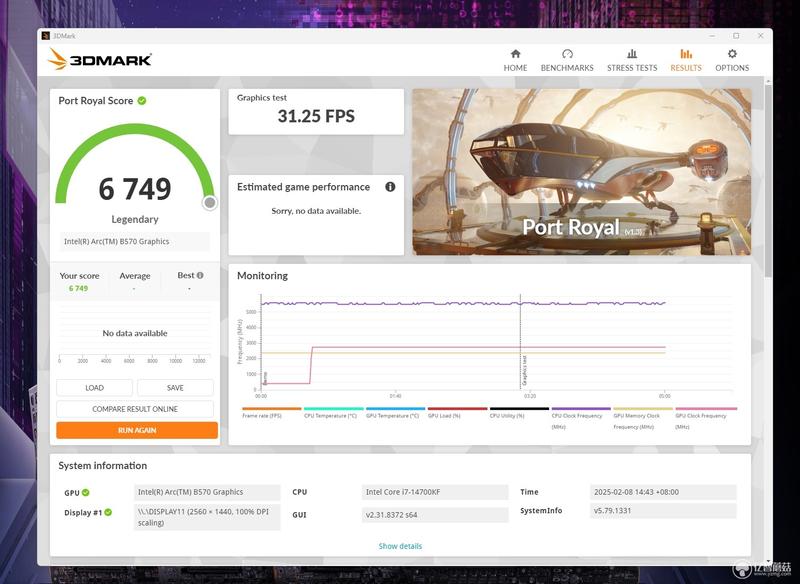The image size is (800, 584).
Task: Open the OPTIONS tab
Action: (x=732, y=60)
